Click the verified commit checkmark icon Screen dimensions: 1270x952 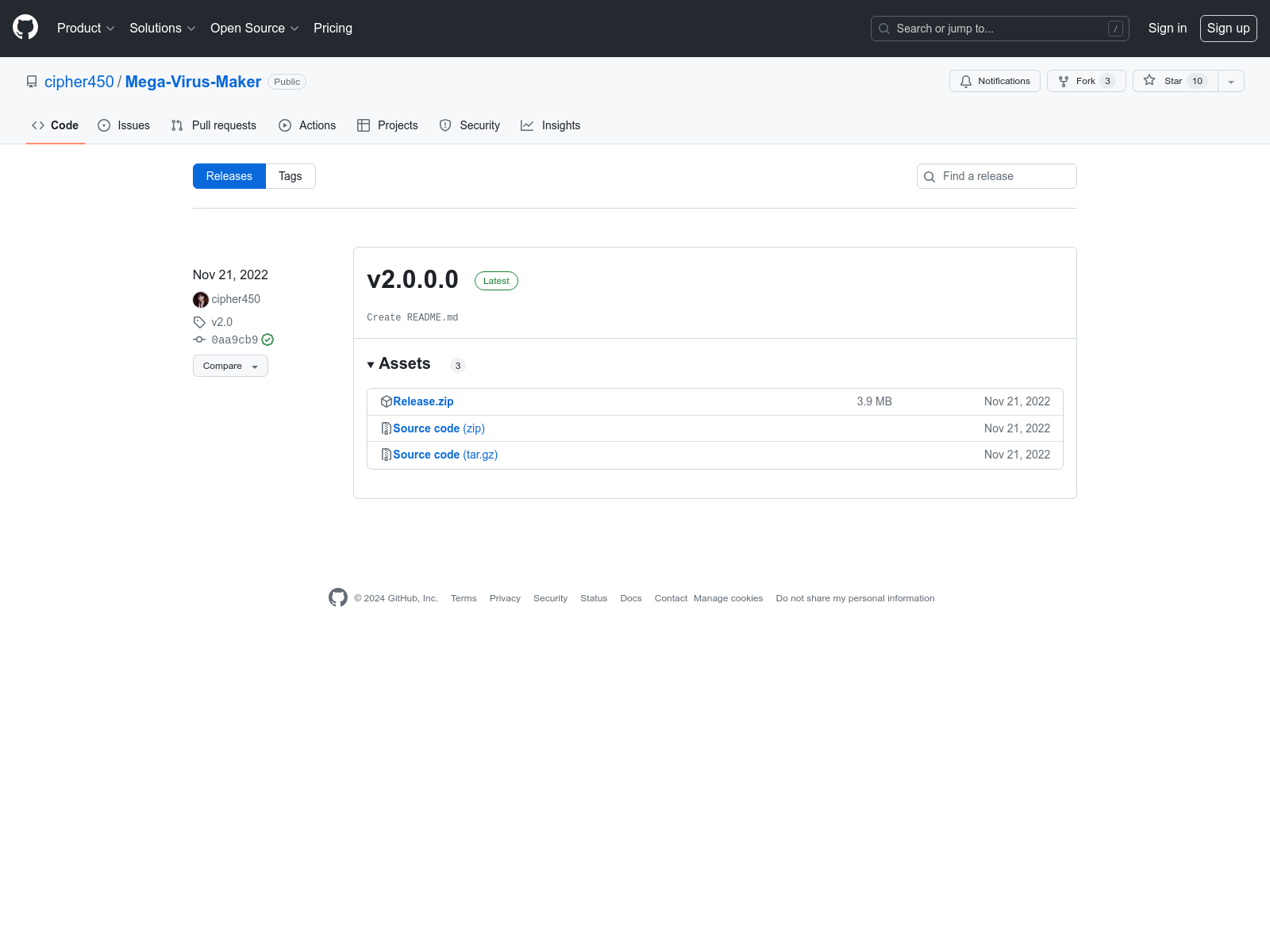pyautogui.click(x=267, y=340)
